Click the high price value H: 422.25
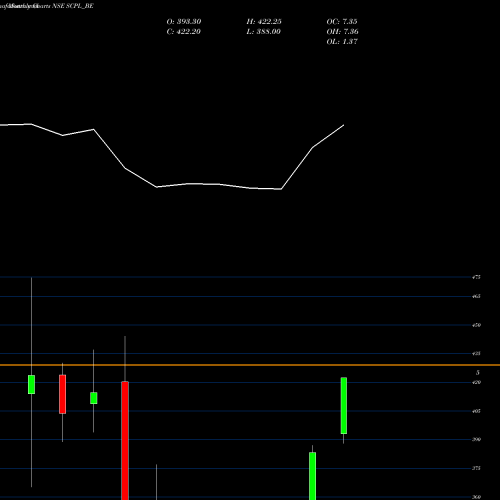 pos(264,22)
